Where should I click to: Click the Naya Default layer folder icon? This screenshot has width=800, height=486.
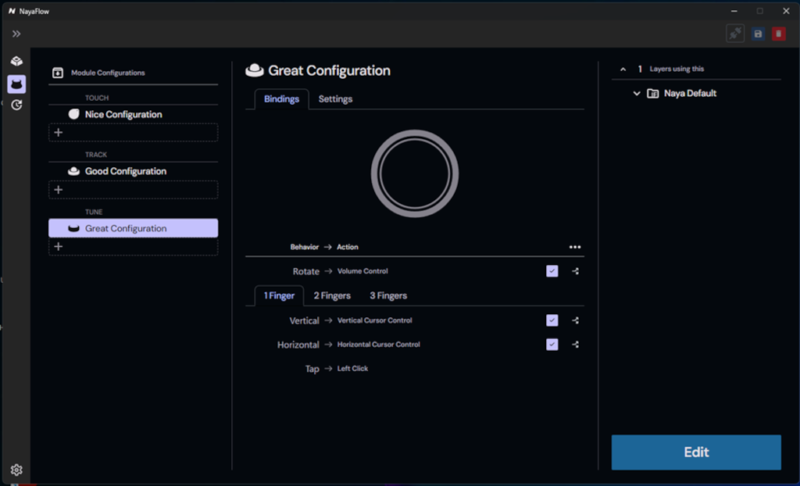coord(653,93)
